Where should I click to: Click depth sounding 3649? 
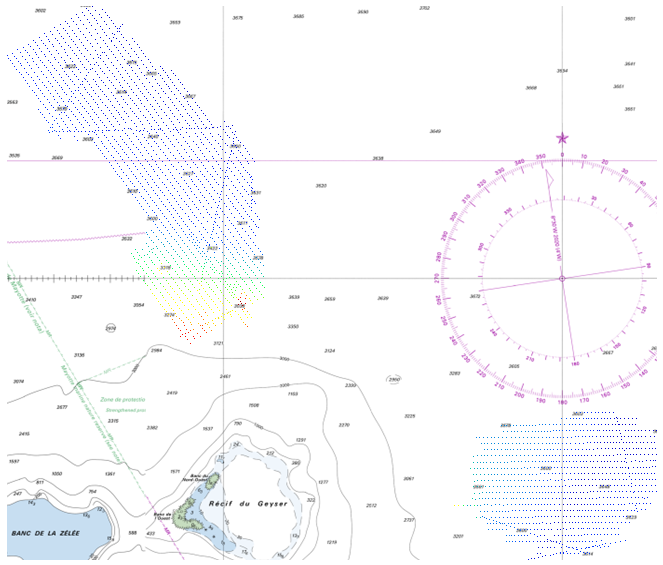coord(435,131)
